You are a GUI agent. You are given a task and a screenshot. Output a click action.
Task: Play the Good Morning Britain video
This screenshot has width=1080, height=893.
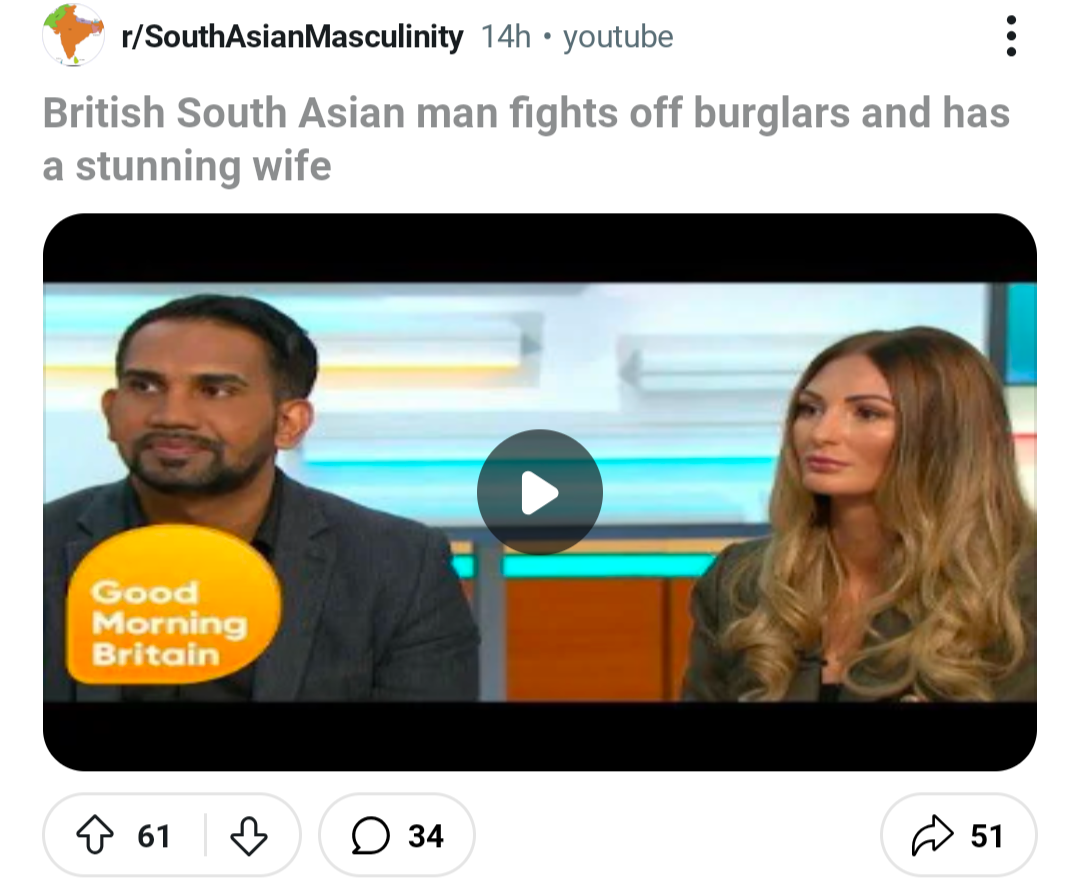pyautogui.click(x=539, y=492)
